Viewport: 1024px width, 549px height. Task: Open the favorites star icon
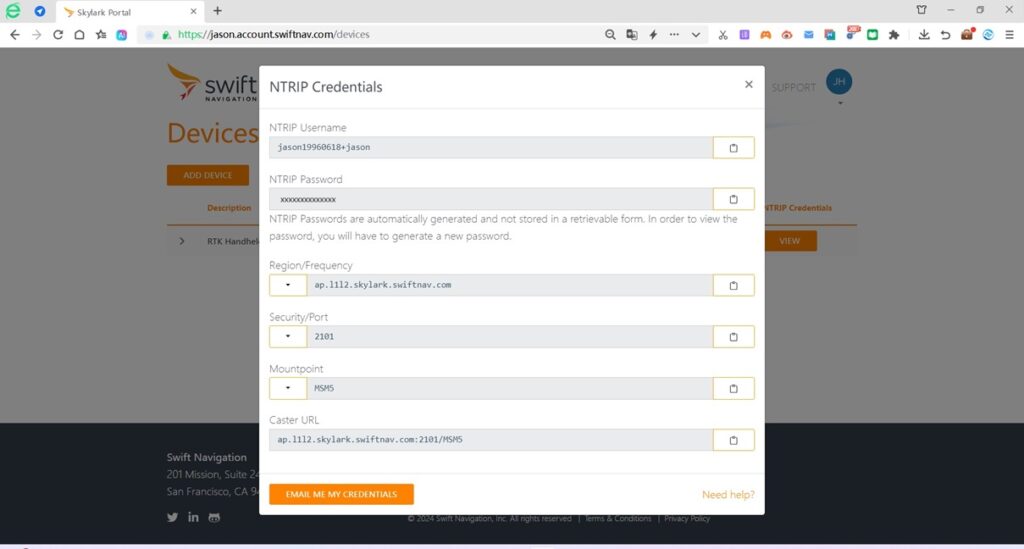(x=101, y=35)
